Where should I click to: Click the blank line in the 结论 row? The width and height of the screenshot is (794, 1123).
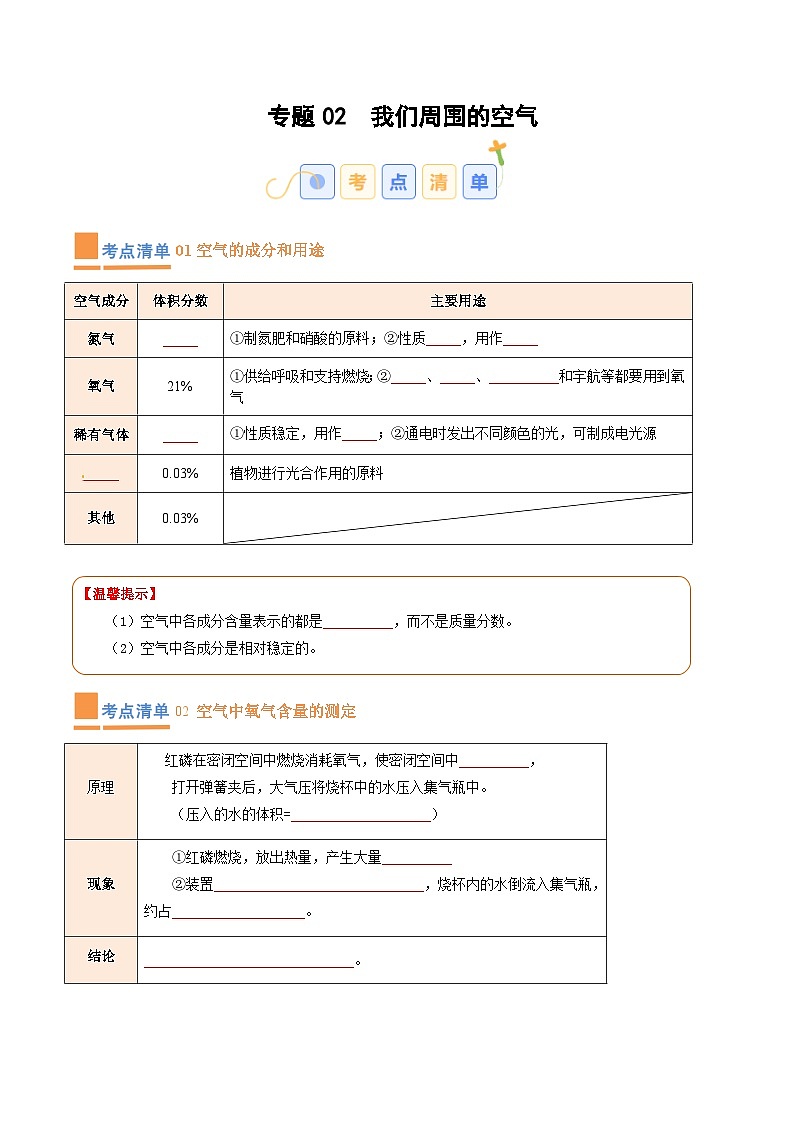point(249,962)
